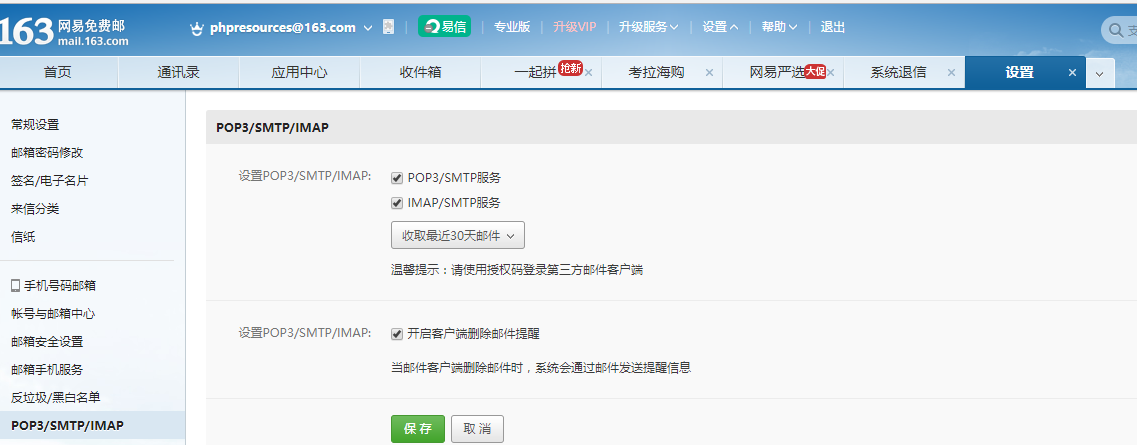Open the green 易信 button
This screenshot has height=445, width=1137.
point(444,27)
